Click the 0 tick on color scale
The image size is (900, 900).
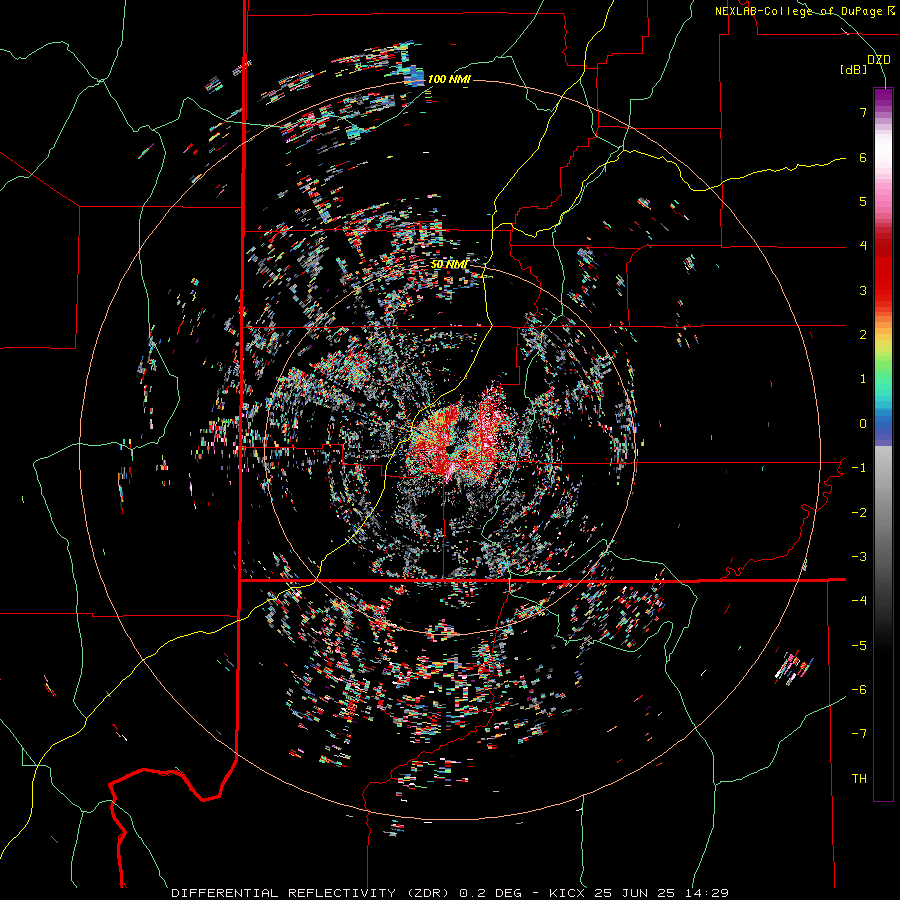point(863,424)
